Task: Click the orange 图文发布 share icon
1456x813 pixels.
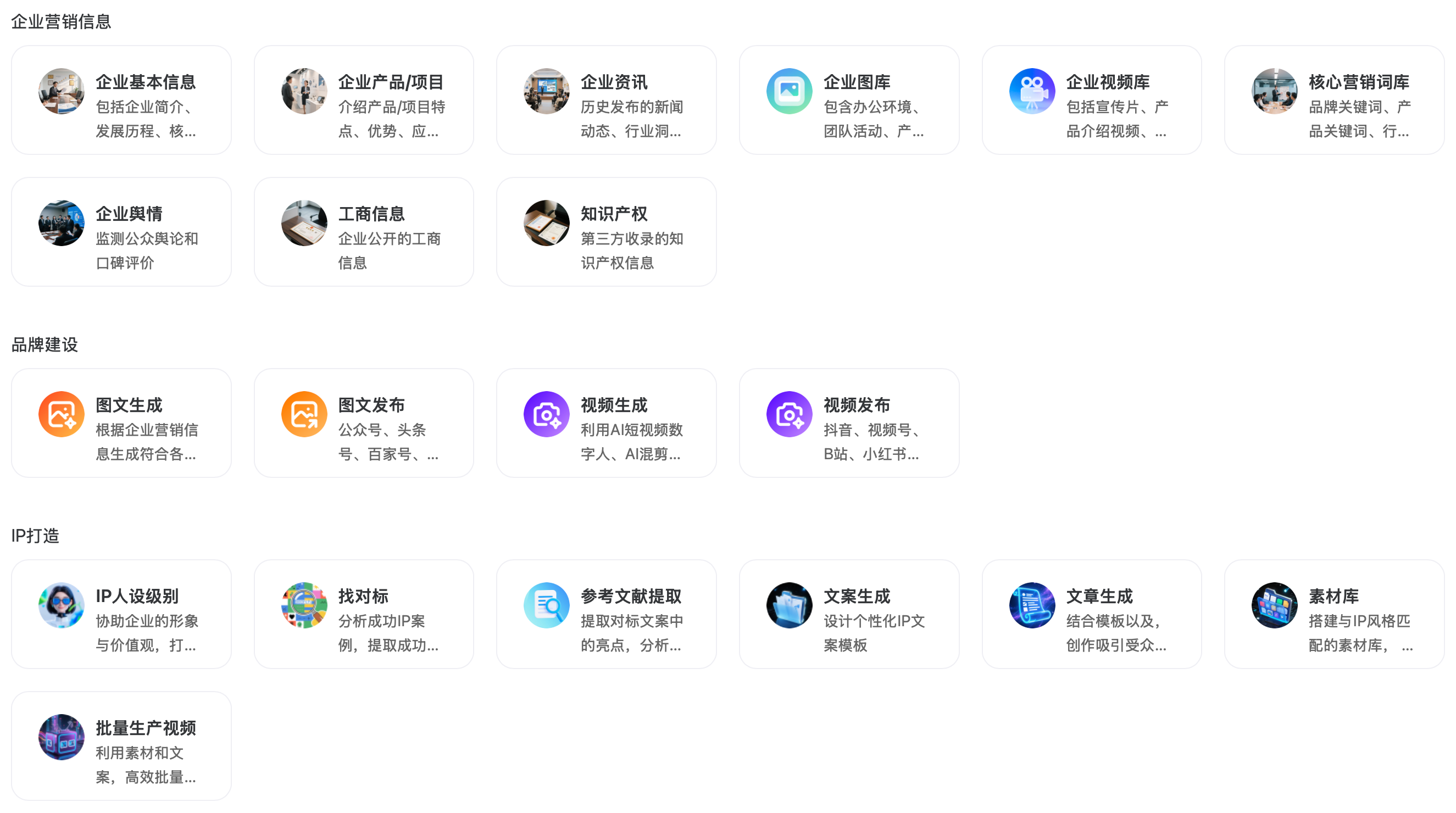Action: (x=304, y=414)
